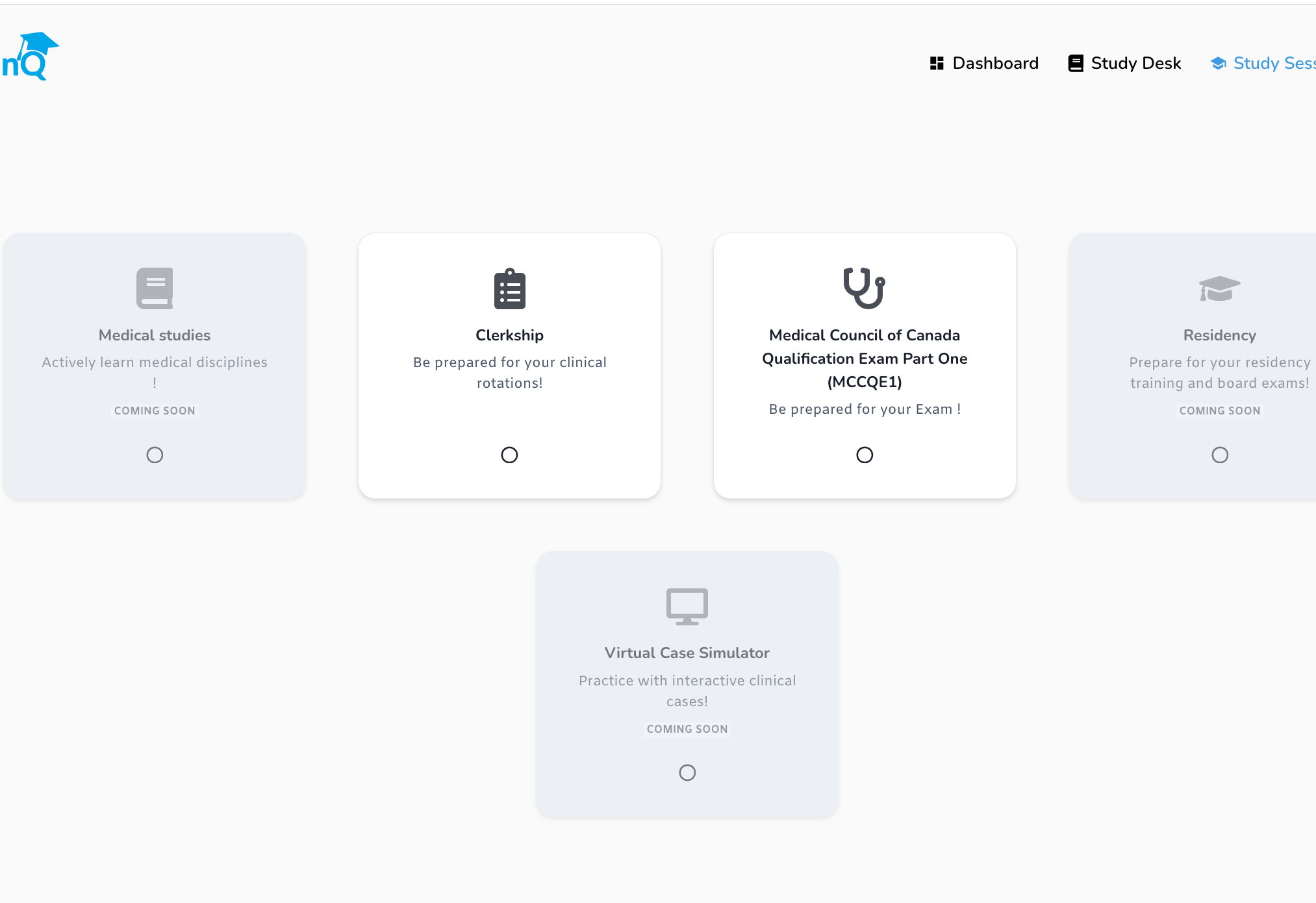Select the Clerkship radio button
Viewport: 1316px width, 903px height.
click(x=509, y=455)
